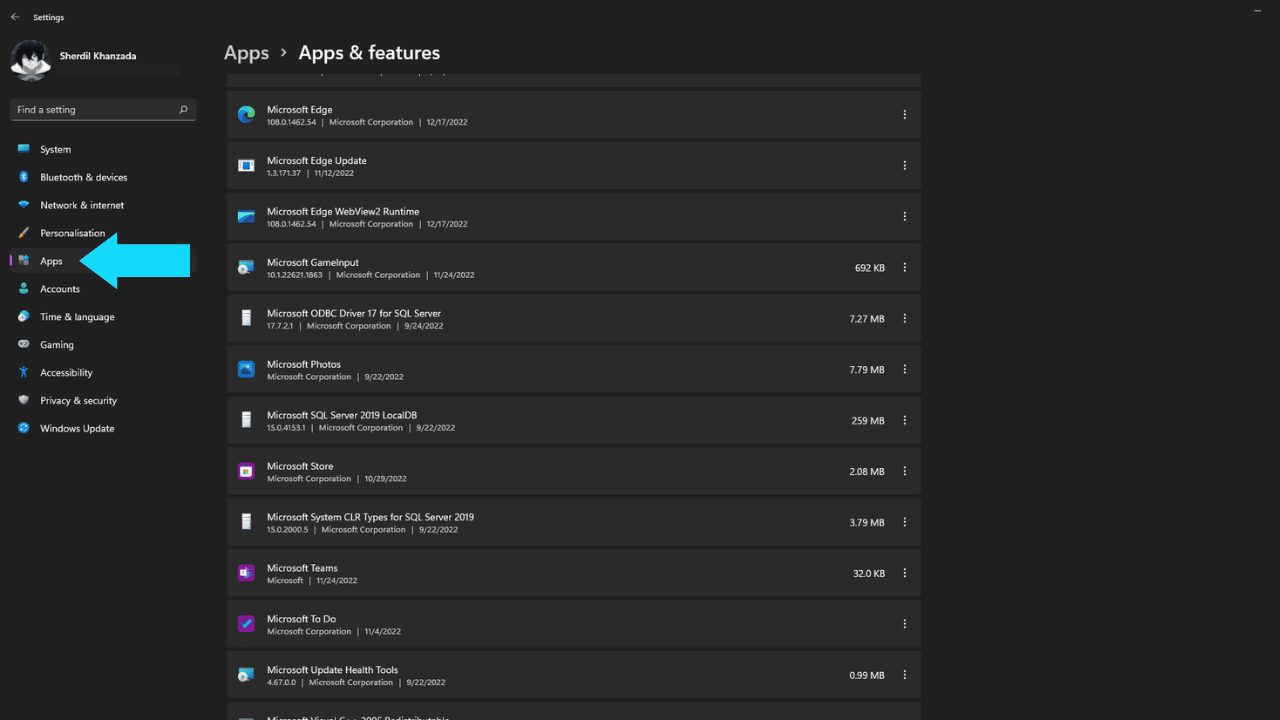Viewport: 1280px width, 720px height.
Task: Open more options for SQL Server 2019 LocalDB
Action: click(904, 421)
